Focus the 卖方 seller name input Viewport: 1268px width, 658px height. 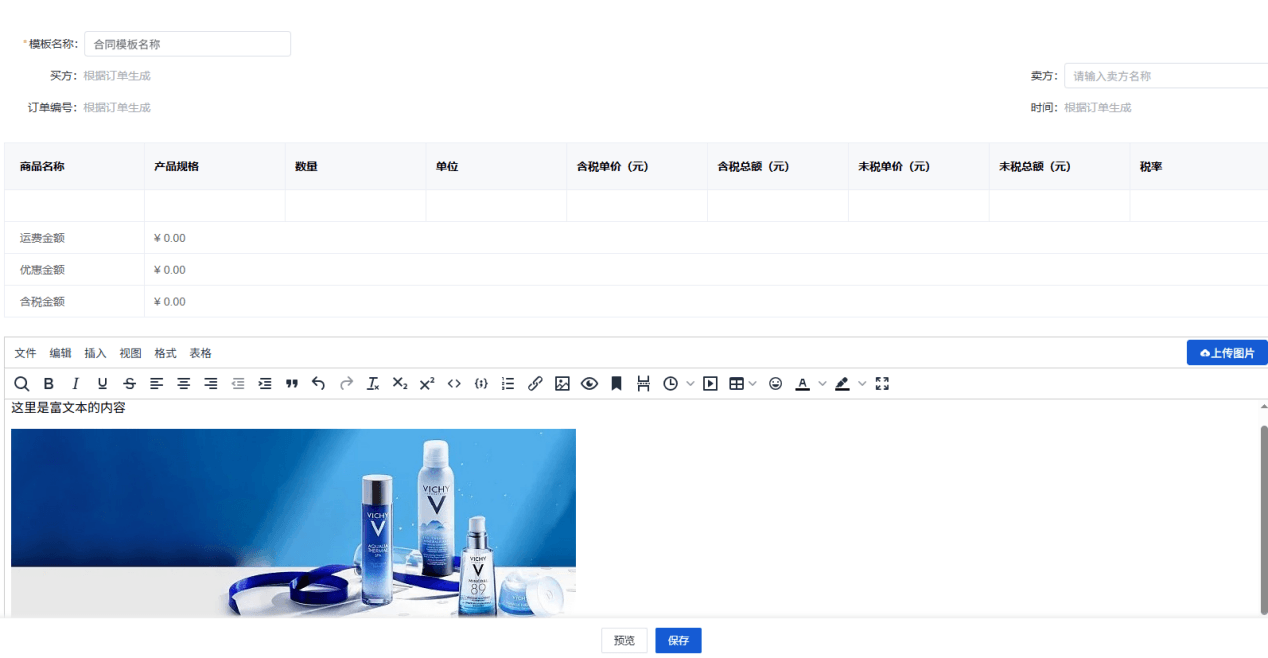1166,76
